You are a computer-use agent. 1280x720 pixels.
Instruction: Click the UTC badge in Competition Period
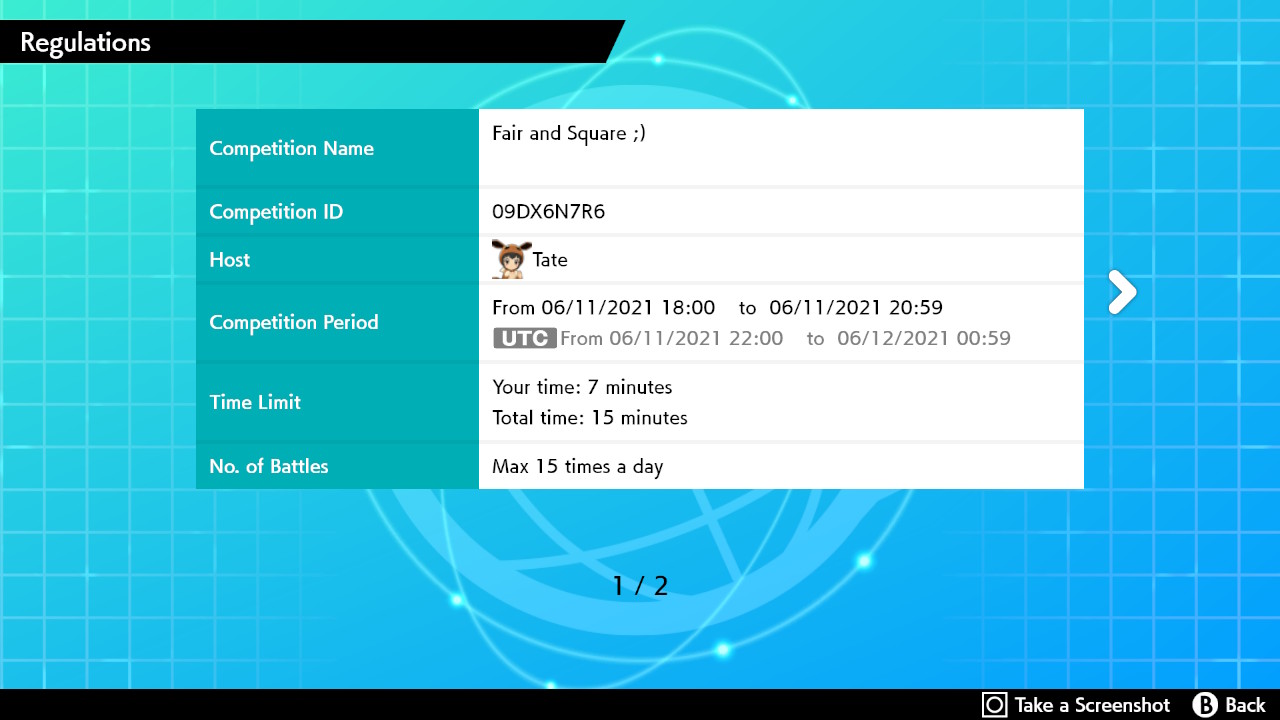pyautogui.click(x=524, y=338)
